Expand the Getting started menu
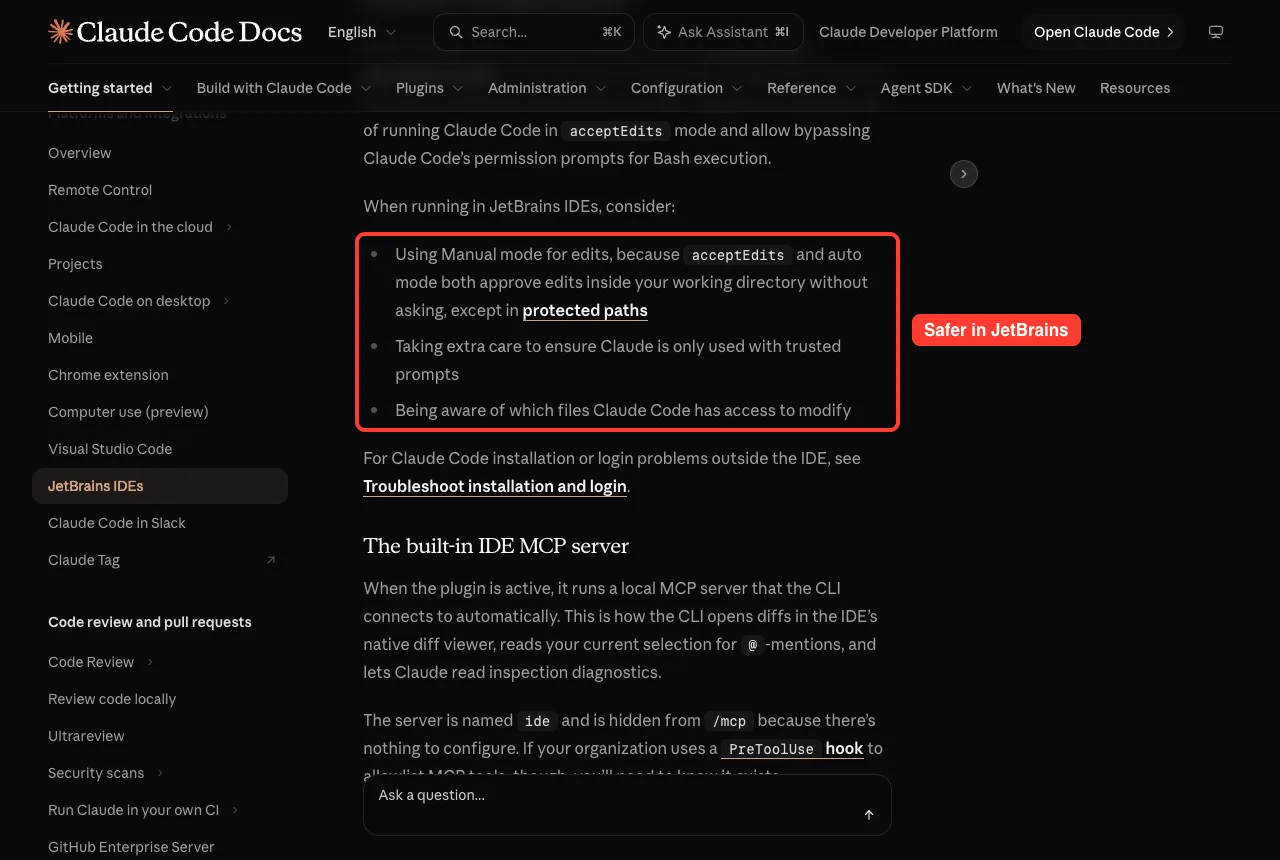The image size is (1280, 860). click(x=110, y=88)
